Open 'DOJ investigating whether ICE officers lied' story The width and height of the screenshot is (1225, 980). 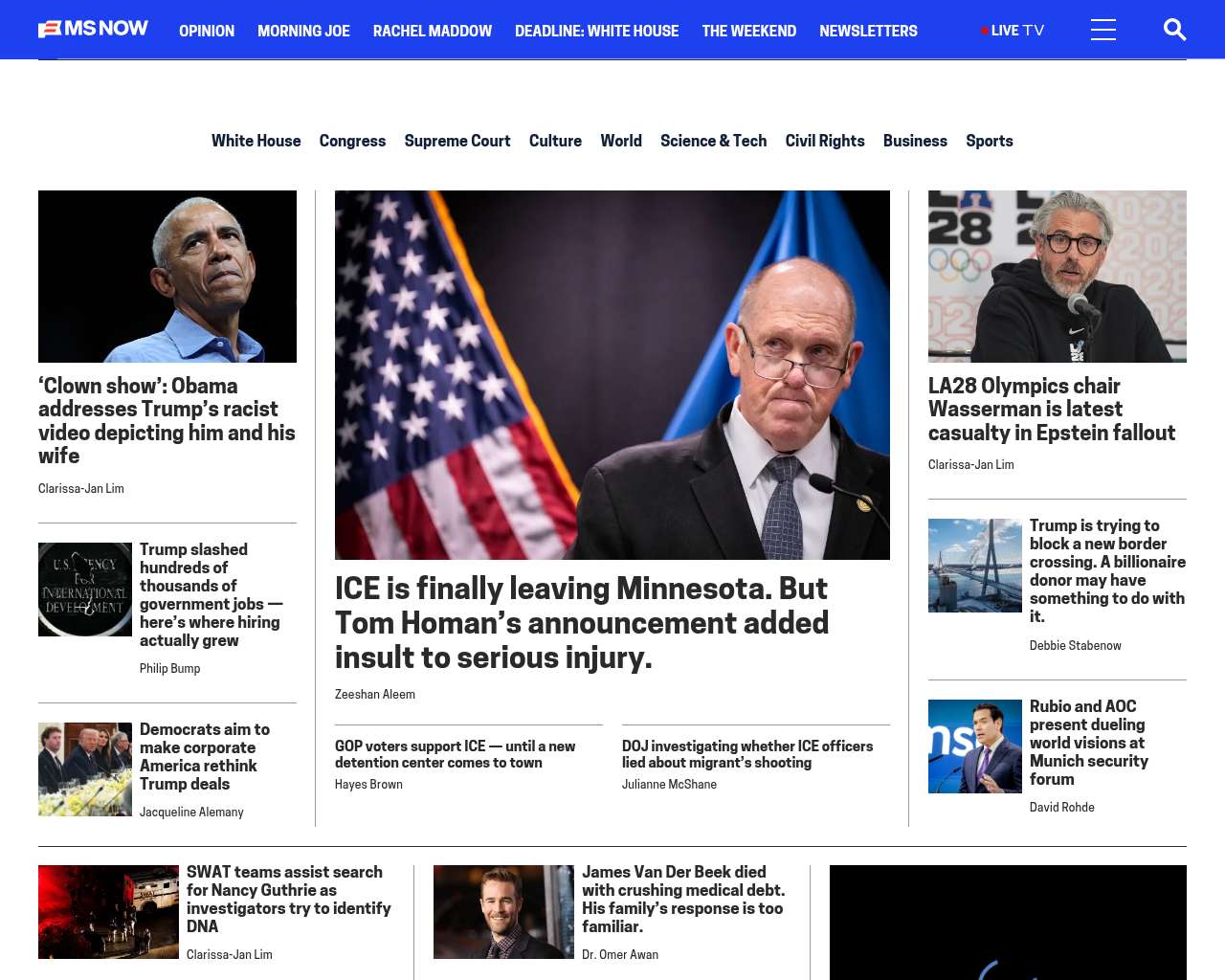click(747, 754)
